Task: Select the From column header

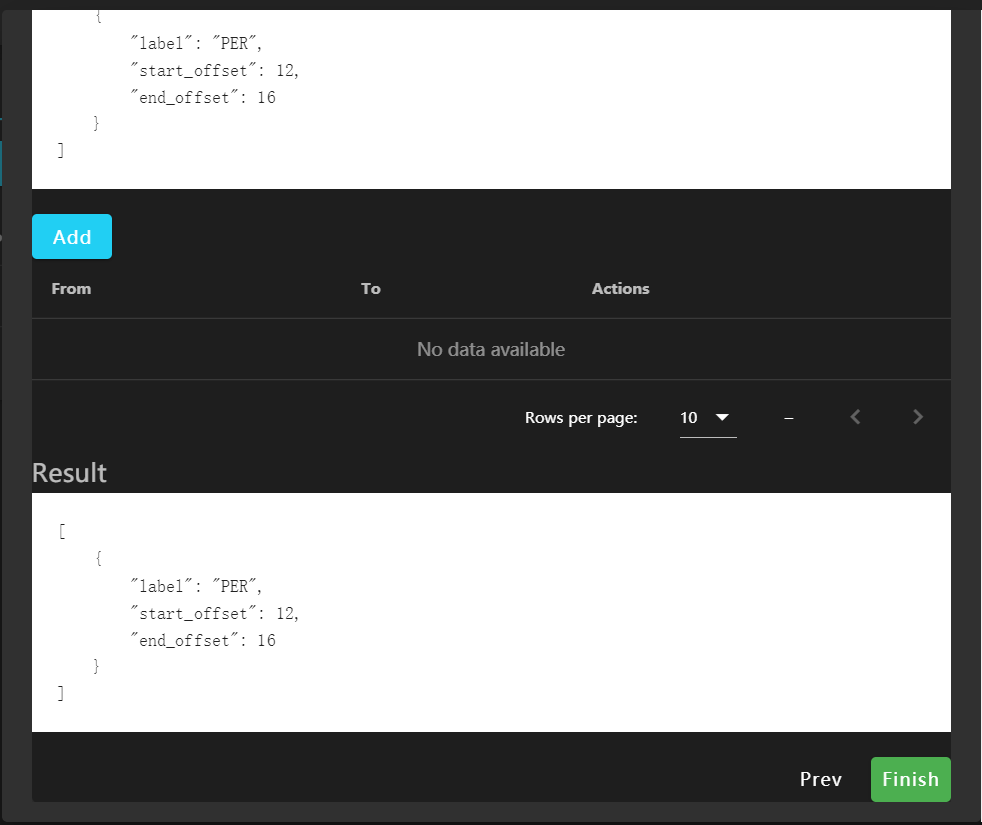Action: (x=71, y=289)
